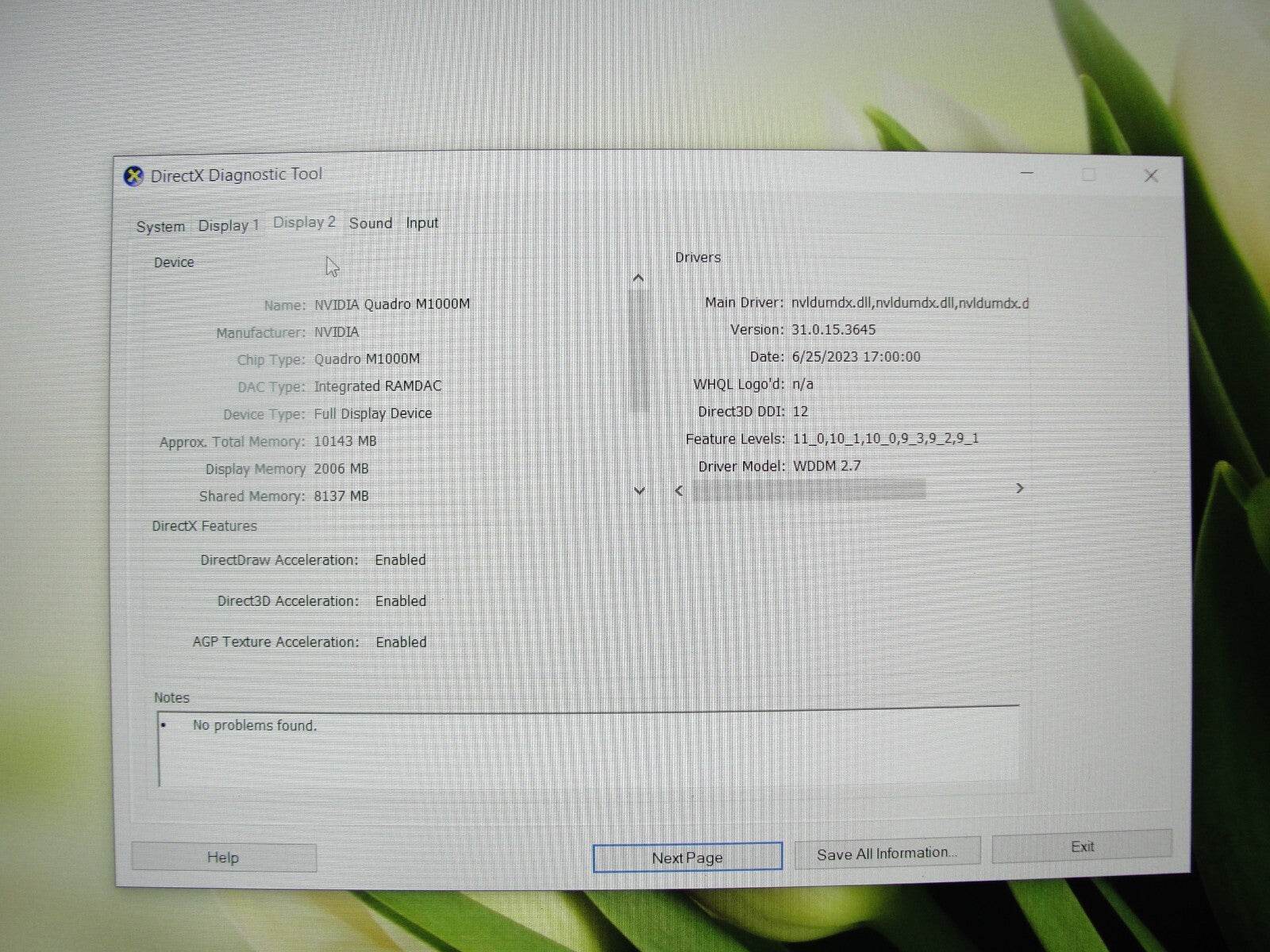The image size is (1270, 952).
Task: Click the window maximize control
Action: coord(1088,174)
